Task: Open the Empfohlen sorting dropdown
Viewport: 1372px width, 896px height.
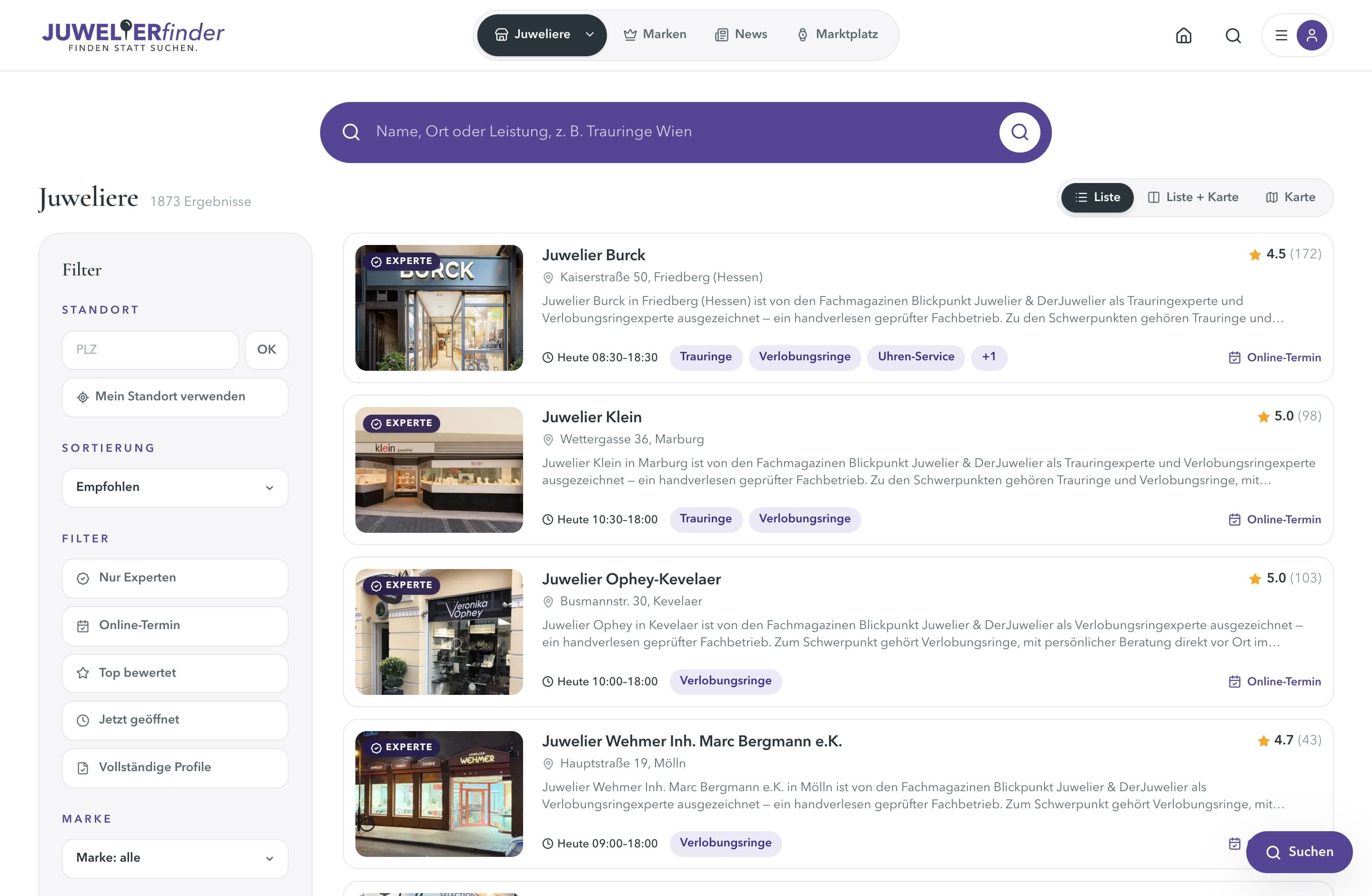Action: 175,488
